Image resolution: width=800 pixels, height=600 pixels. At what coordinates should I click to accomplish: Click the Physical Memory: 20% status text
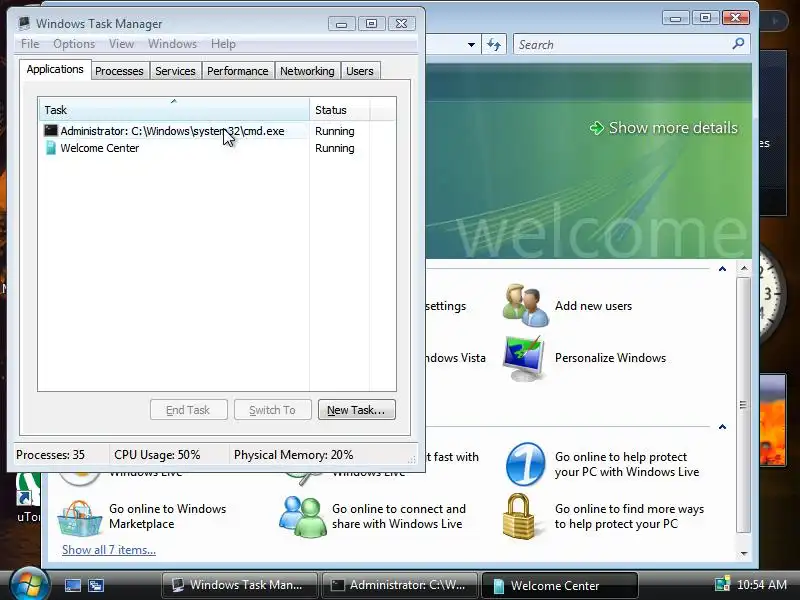pos(293,455)
